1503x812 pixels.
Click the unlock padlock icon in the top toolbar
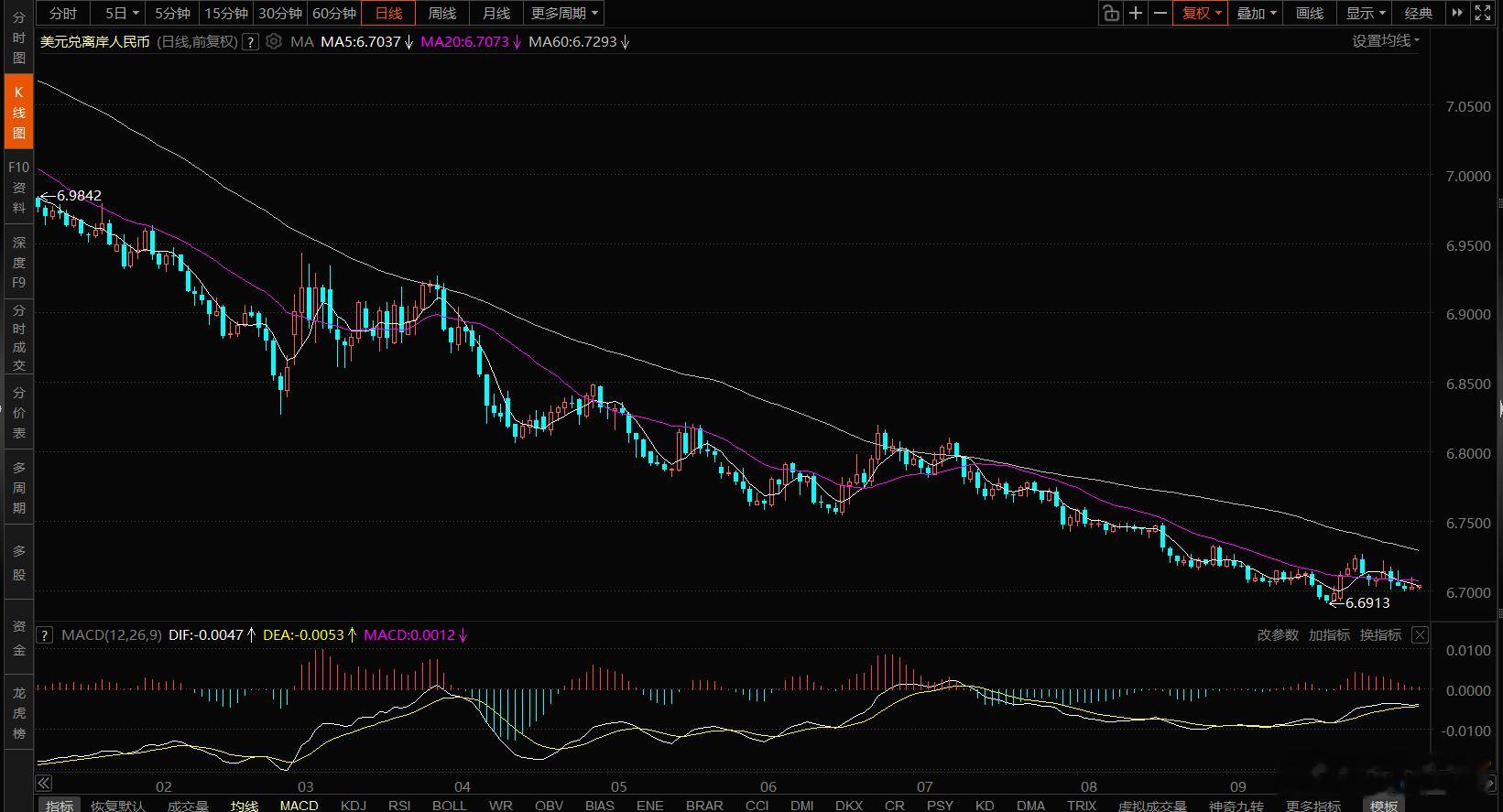(1110, 13)
